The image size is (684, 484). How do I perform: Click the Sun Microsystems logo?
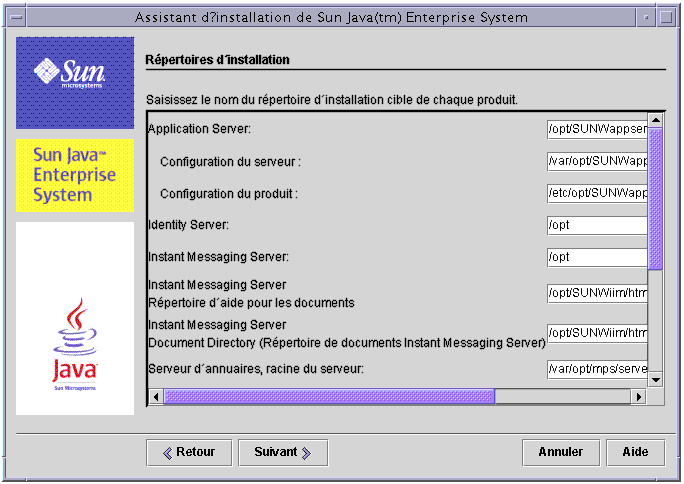pos(75,83)
